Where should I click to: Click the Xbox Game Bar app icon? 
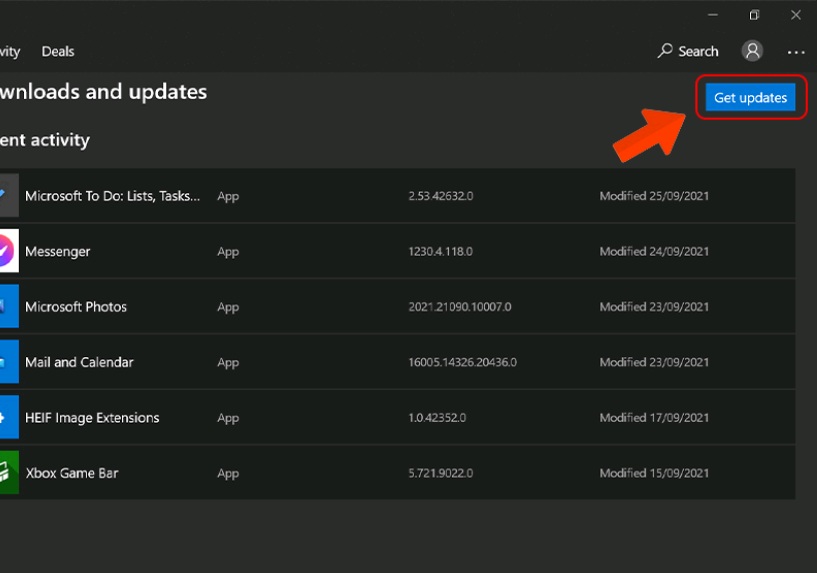click(x=9, y=472)
